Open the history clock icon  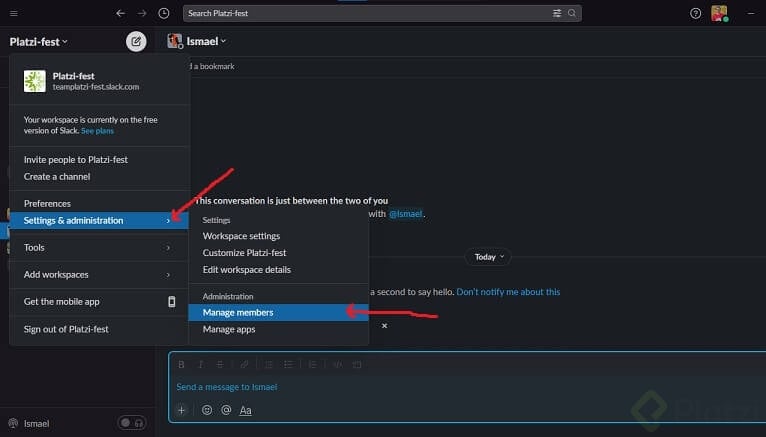click(x=164, y=13)
